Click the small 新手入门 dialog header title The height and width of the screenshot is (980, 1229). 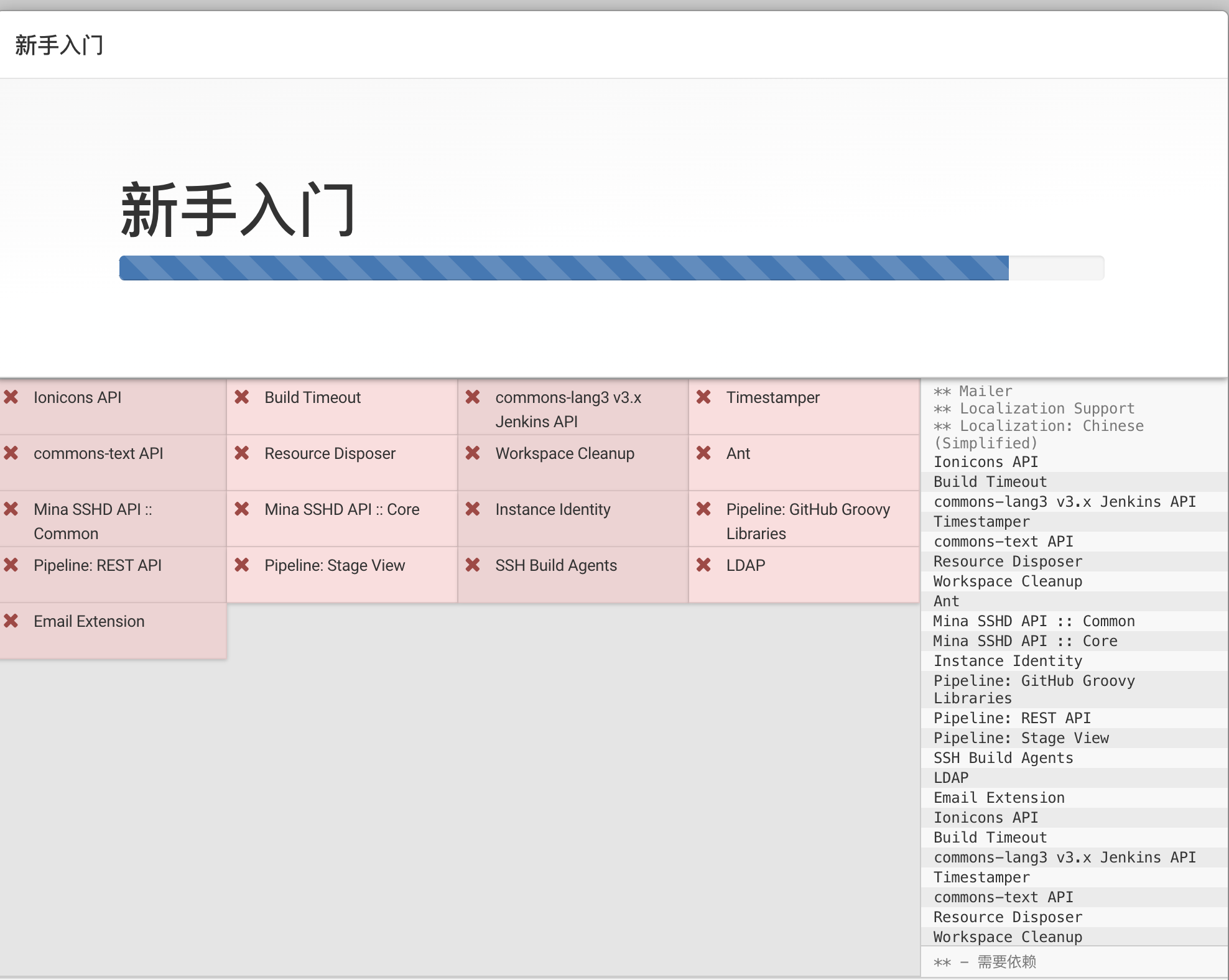pyautogui.click(x=59, y=45)
